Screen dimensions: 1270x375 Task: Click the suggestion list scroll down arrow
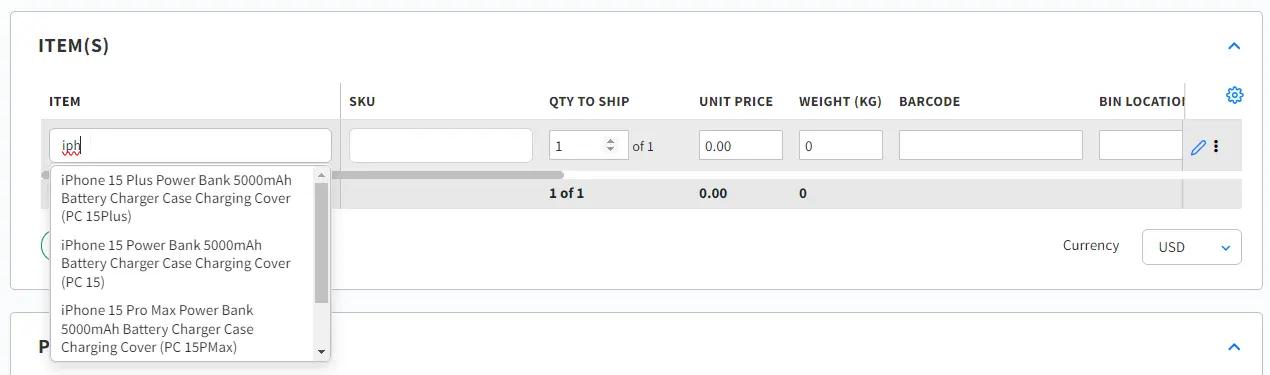tap(321, 351)
